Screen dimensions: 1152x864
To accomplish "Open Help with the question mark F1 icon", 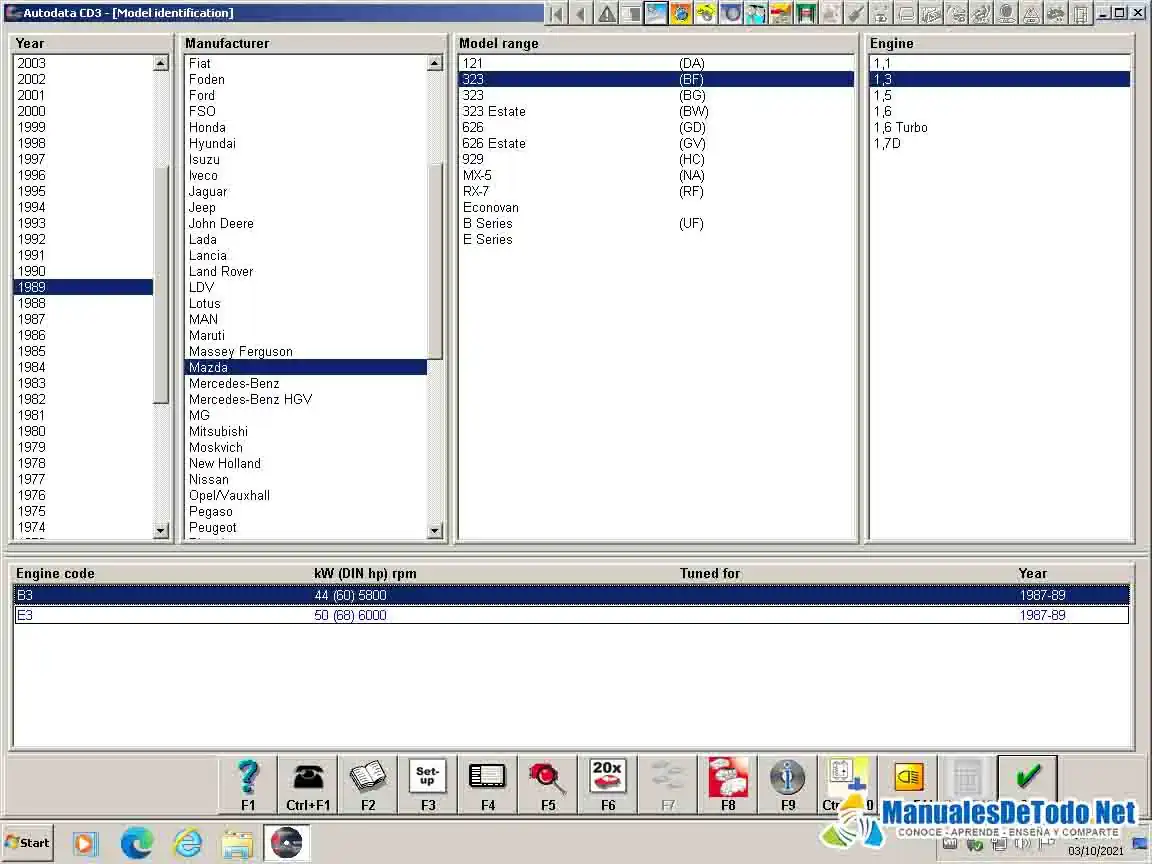I will coord(247,779).
